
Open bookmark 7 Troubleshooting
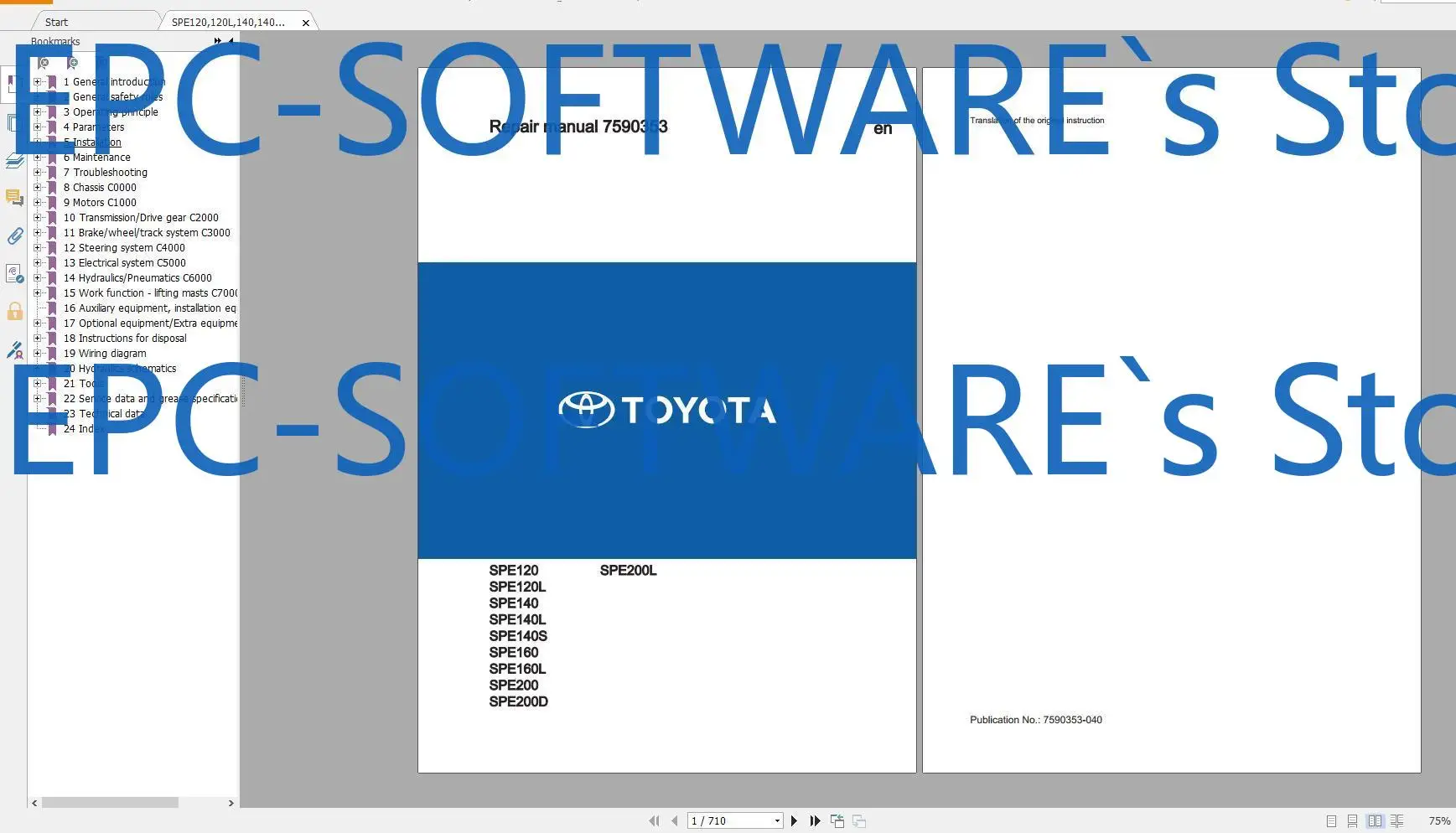tap(105, 173)
